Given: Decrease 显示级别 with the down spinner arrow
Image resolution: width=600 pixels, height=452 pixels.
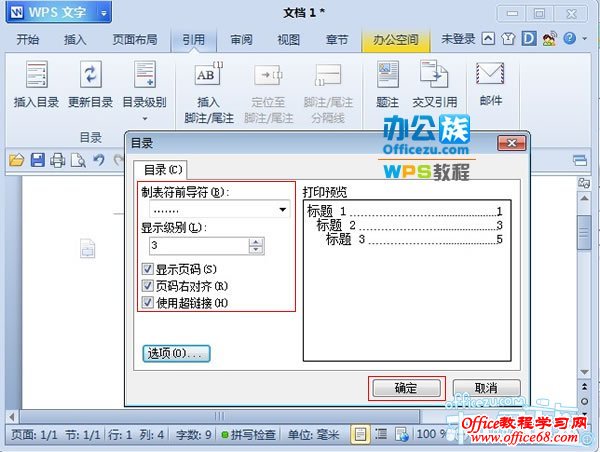Looking at the screenshot, I should pos(256,250).
